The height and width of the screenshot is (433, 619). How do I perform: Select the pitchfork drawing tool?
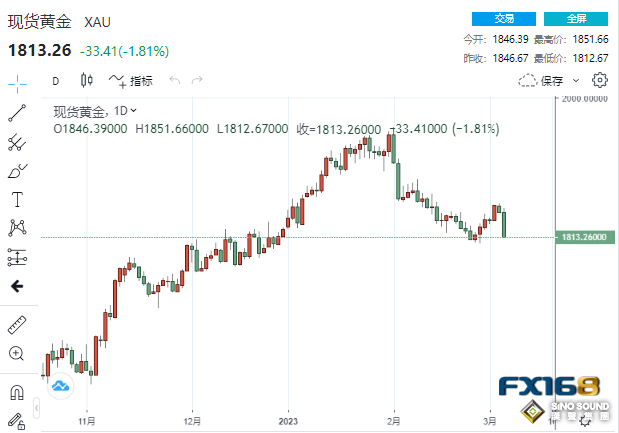pos(17,142)
